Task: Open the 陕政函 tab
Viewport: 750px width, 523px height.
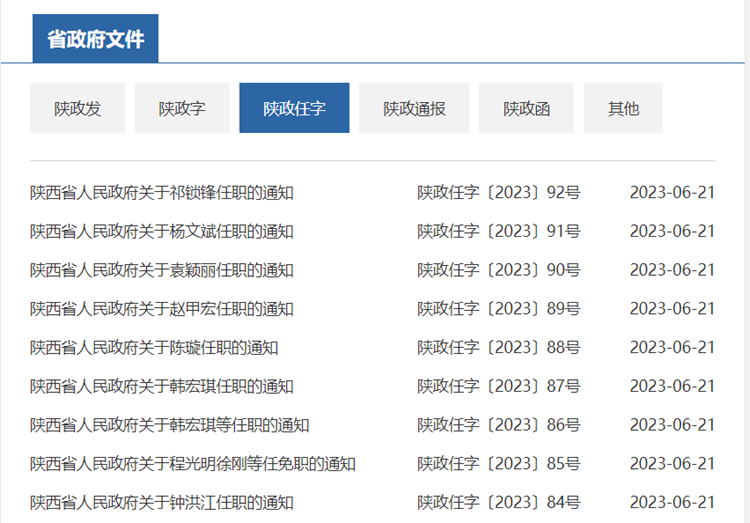Action: click(526, 108)
